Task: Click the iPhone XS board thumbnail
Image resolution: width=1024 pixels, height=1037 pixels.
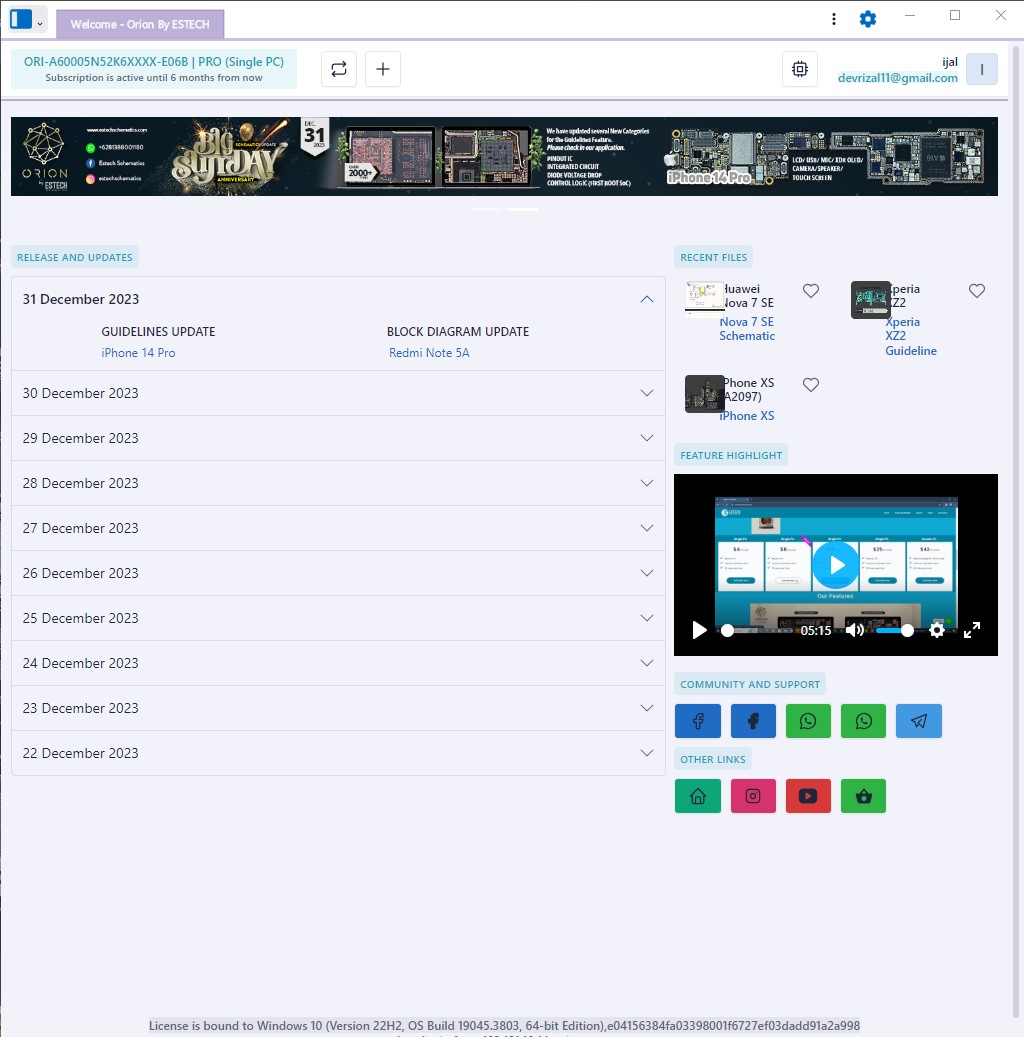Action: 704,394
